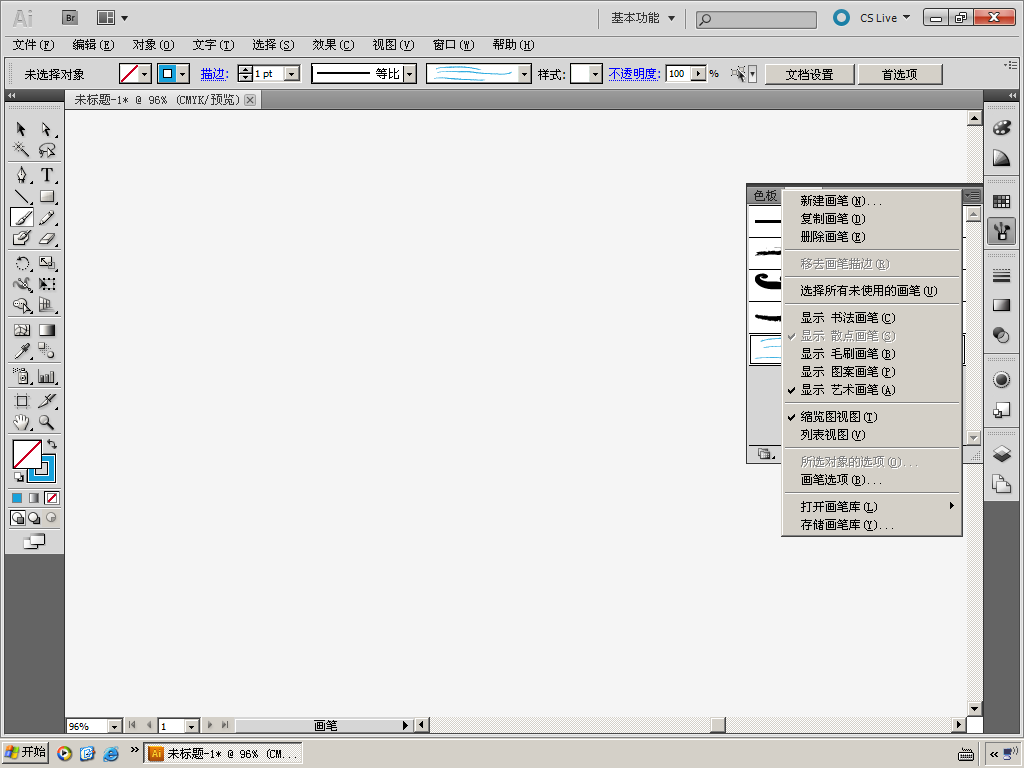Select the Rotate tool
The image size is (1024, 768).
coord(21,263)
